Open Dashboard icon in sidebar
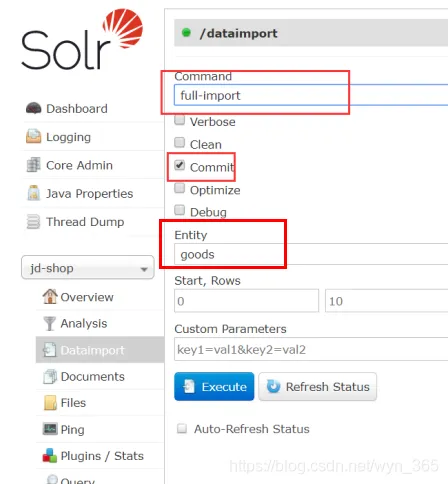The image size is (448, 484). click(34, 109)
